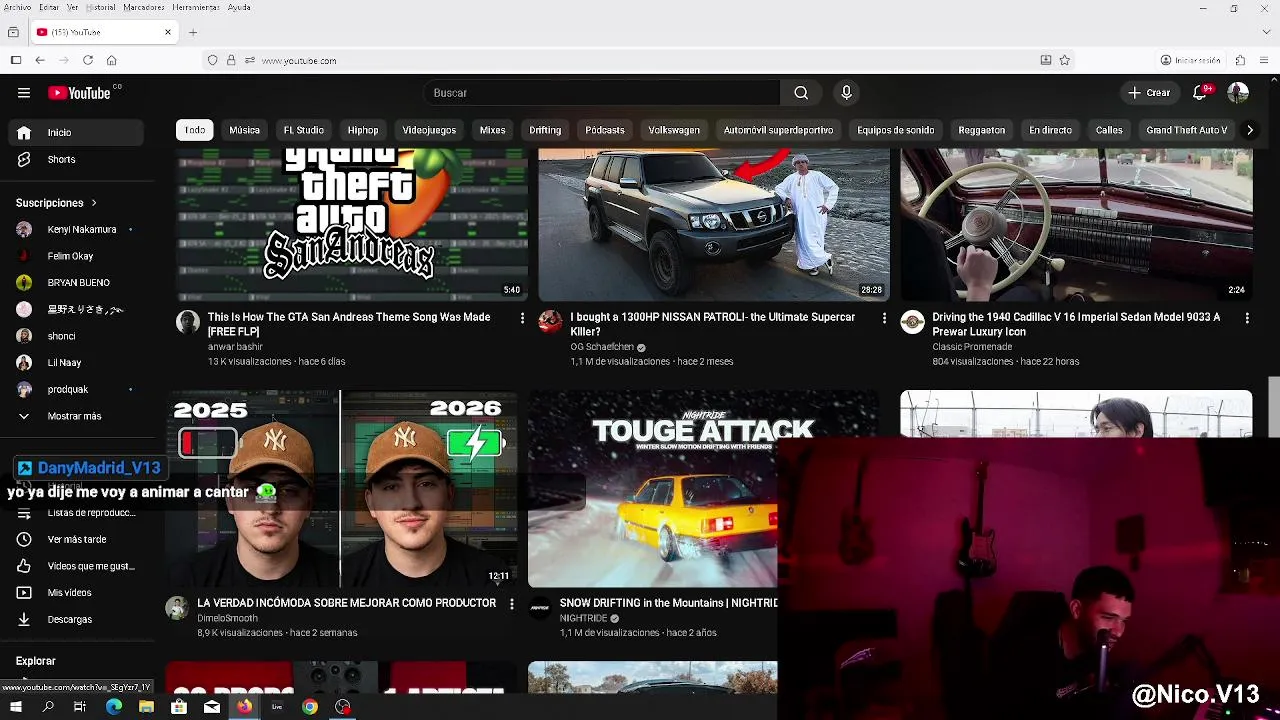Open File Explorer from the taskbar
The height and width of the screenshot is (720, 1280).
147,707
